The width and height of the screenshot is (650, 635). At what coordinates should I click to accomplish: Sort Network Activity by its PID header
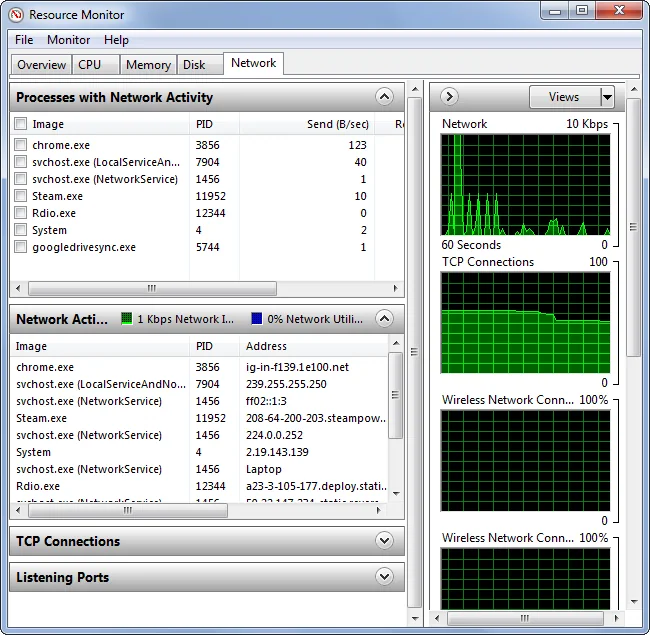214,346
